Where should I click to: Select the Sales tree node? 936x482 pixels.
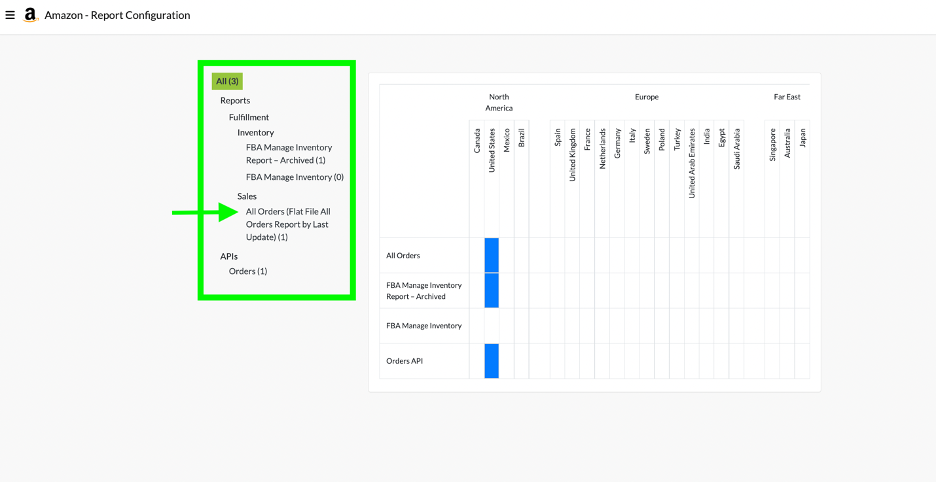(x=247, y=196)
